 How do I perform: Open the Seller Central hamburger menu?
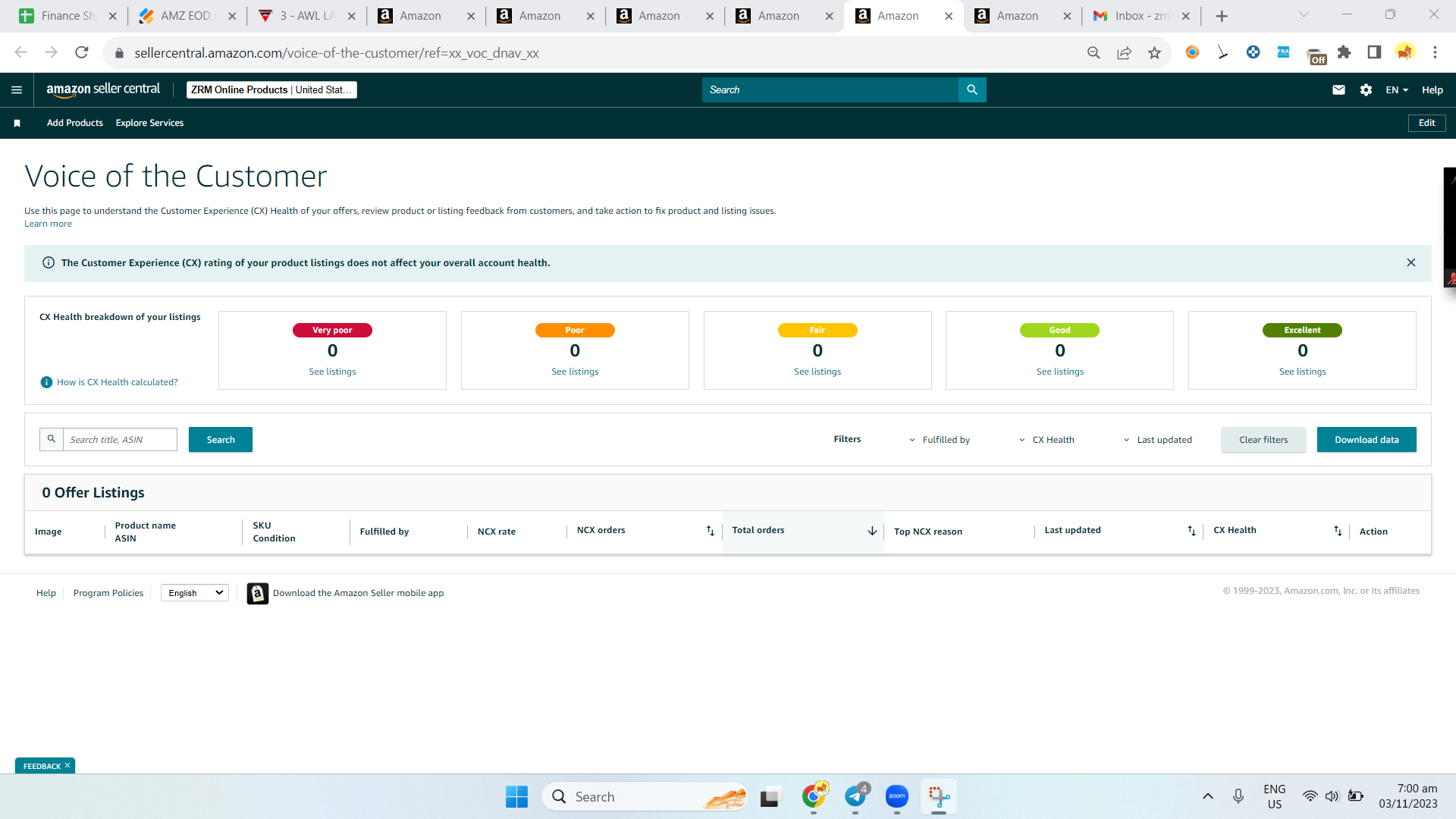click(17, 89)
